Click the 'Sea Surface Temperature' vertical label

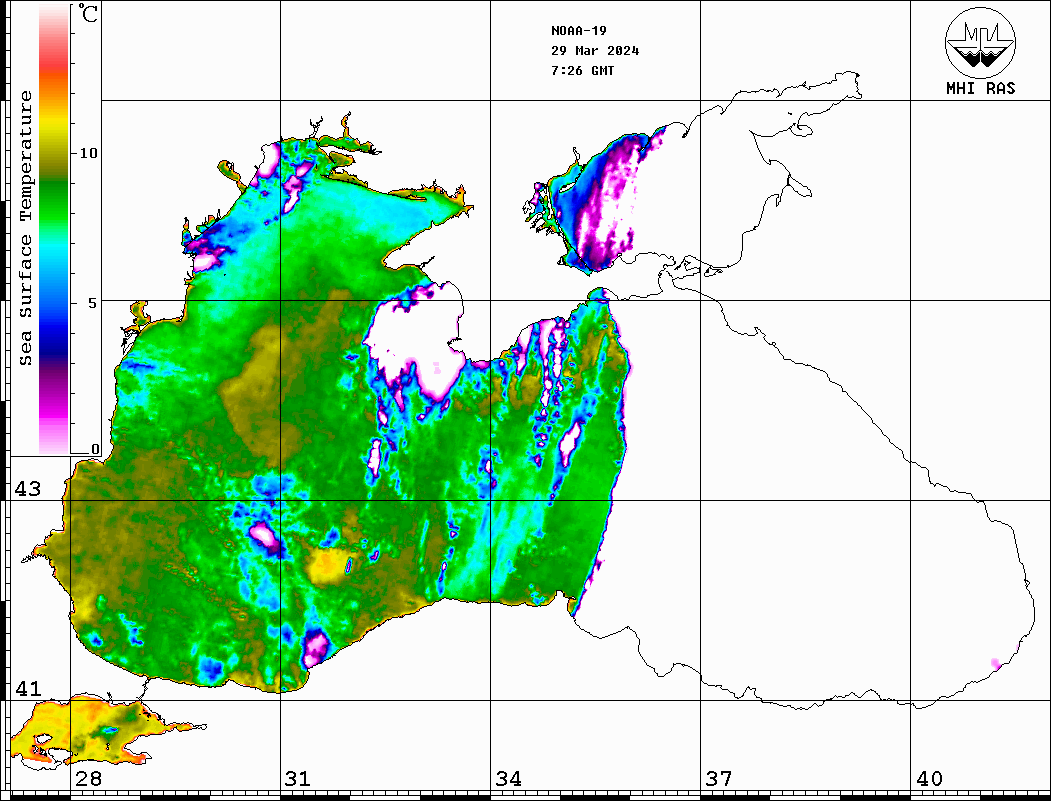(x=25, y=228)
